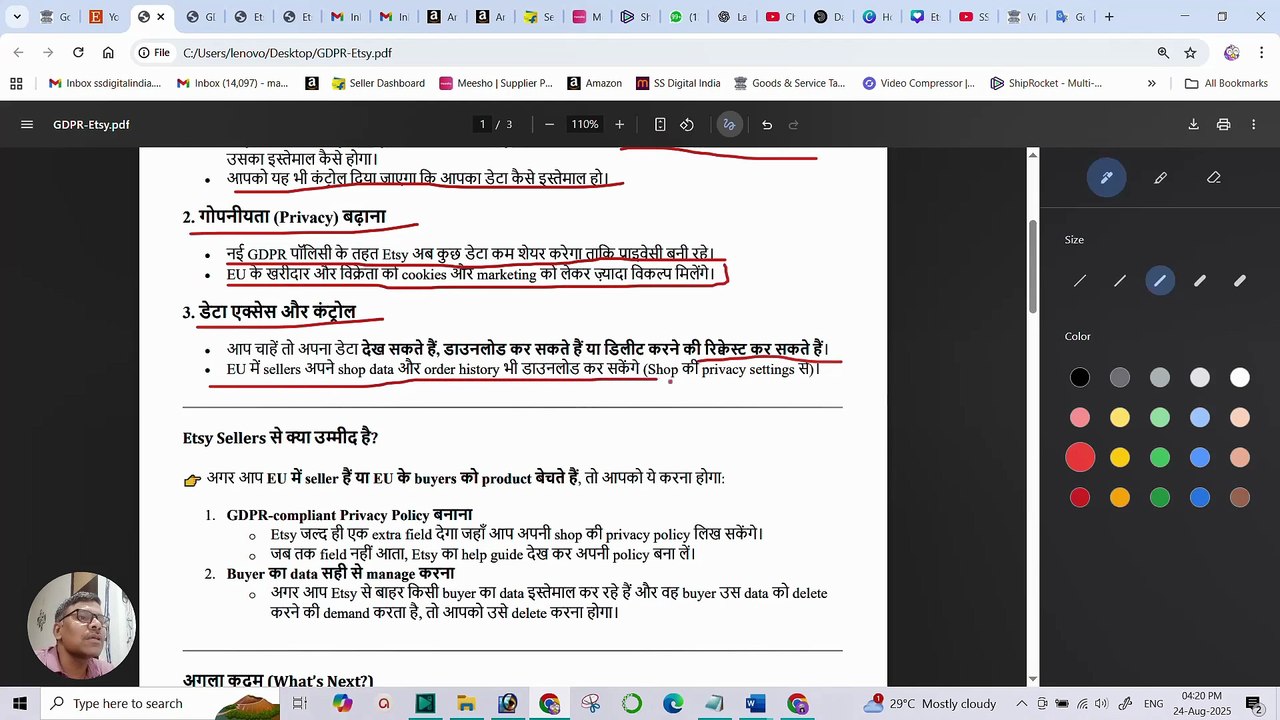Image resolution: width=1280 pixels, height=720 pixels.
Task: Rotate the PDF counterclockwise
Action: (687, 125)
